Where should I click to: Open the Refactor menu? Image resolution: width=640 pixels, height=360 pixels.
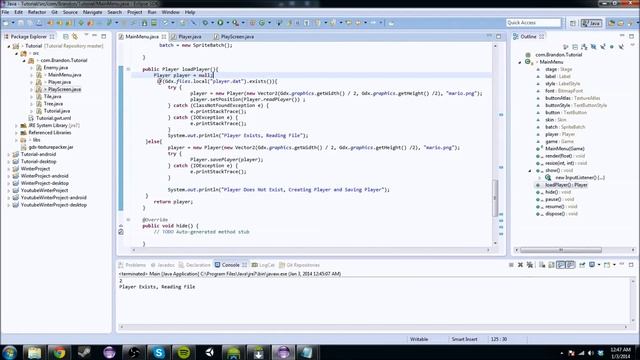tap(37, 12)
